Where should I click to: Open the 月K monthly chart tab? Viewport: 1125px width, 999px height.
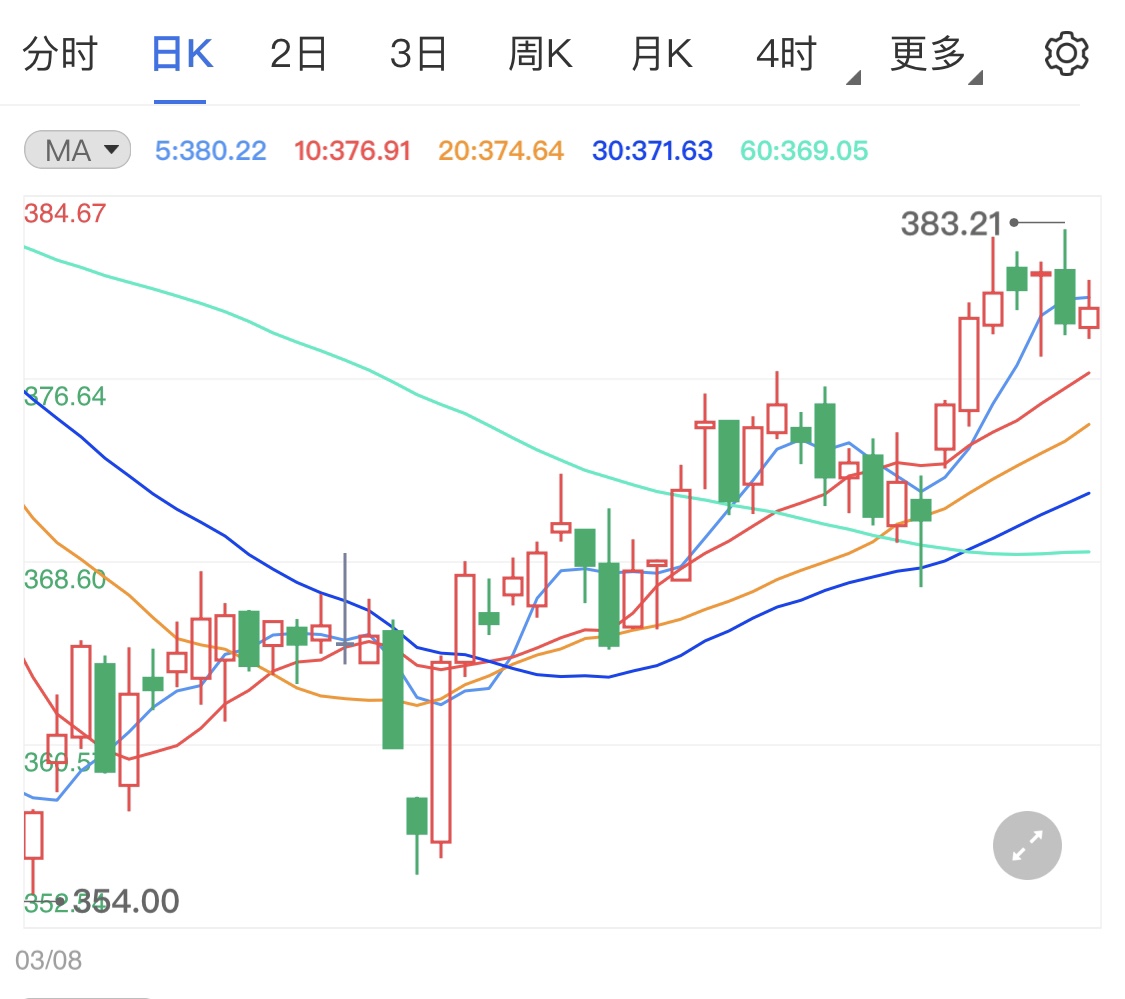tap(662, 54)
